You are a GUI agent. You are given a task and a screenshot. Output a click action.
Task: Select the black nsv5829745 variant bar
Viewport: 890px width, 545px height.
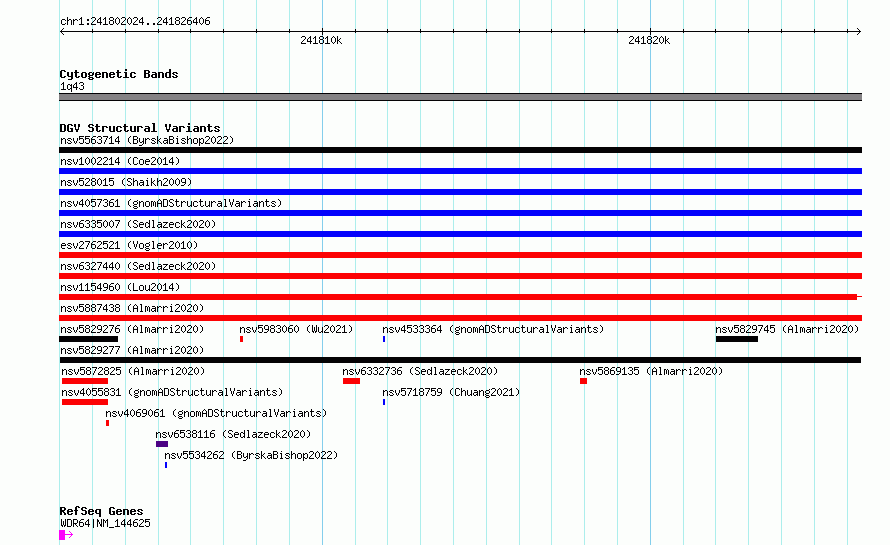click(x=737, y=339)
